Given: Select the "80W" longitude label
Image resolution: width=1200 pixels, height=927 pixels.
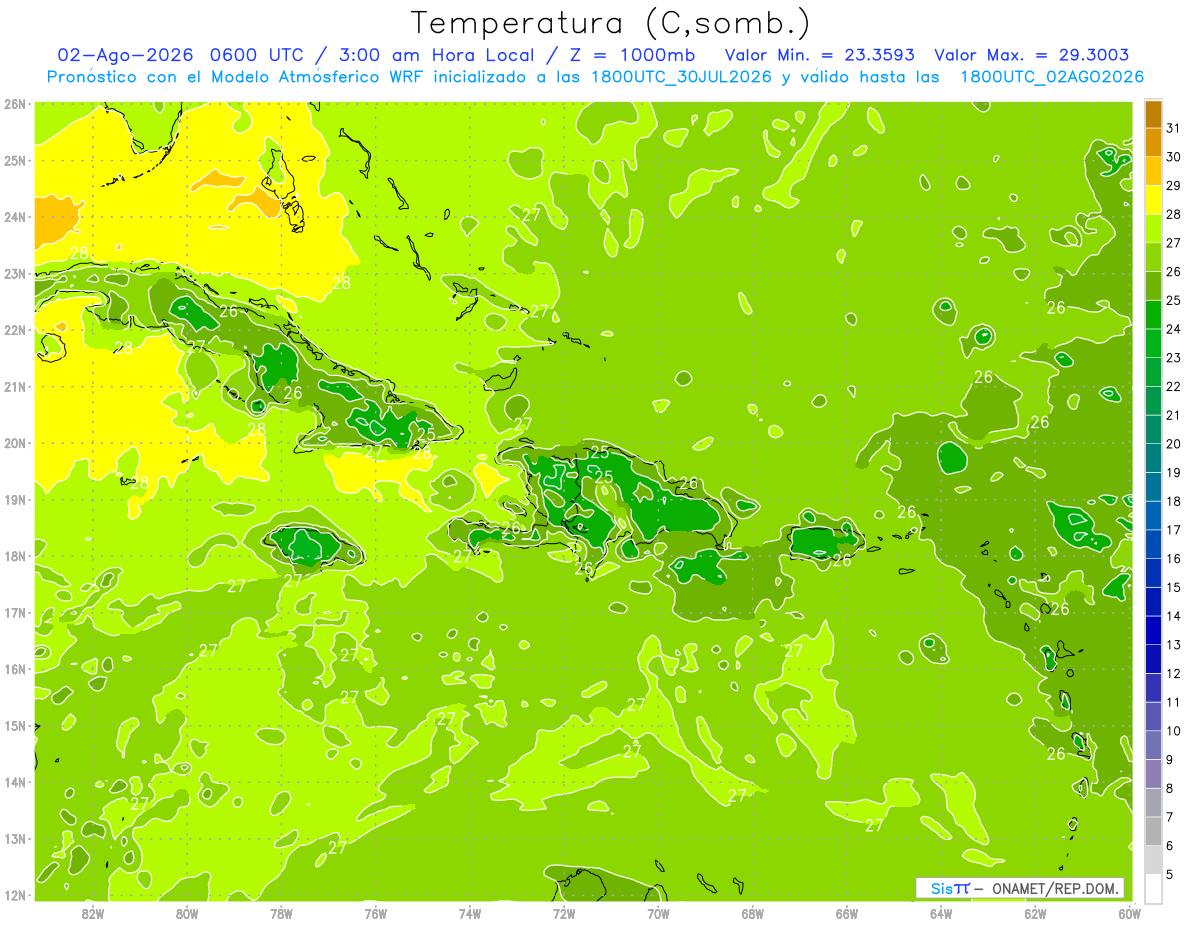Looking at the screenshot, I should (x=187, y=913).
